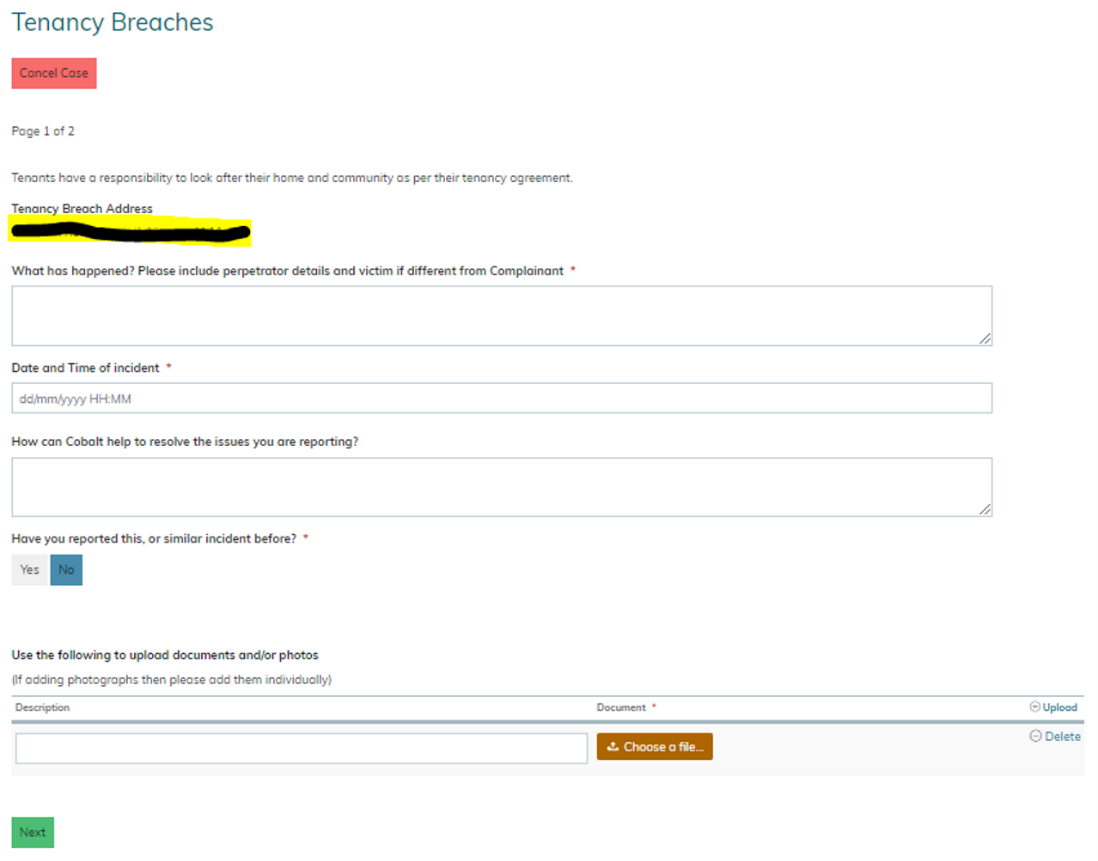Select Yes for previously reported incident
This screenshot has width=1098, height=861.
point(30,570)
